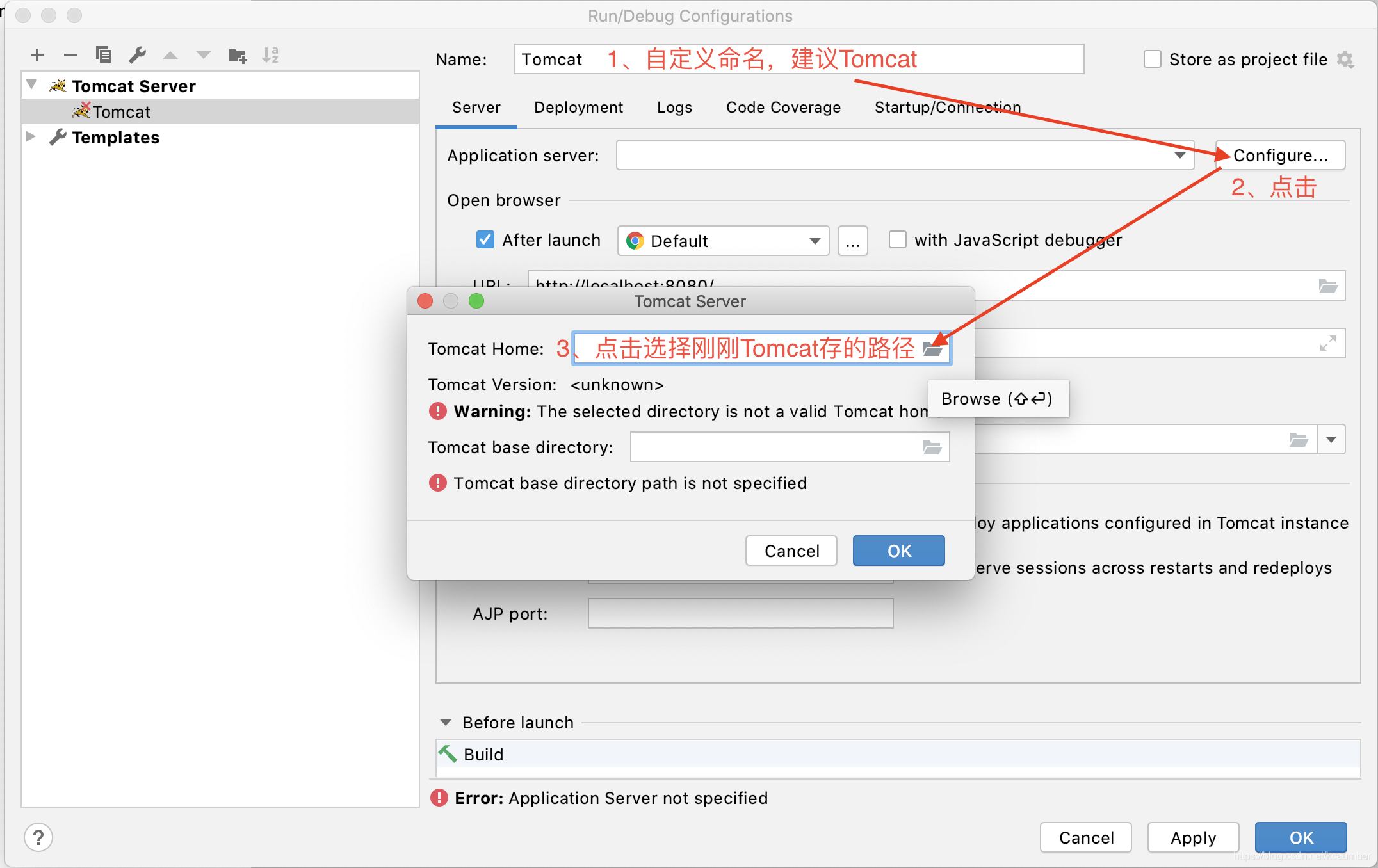
Task: Open Default browser dropdown
Action: (724, 241)
